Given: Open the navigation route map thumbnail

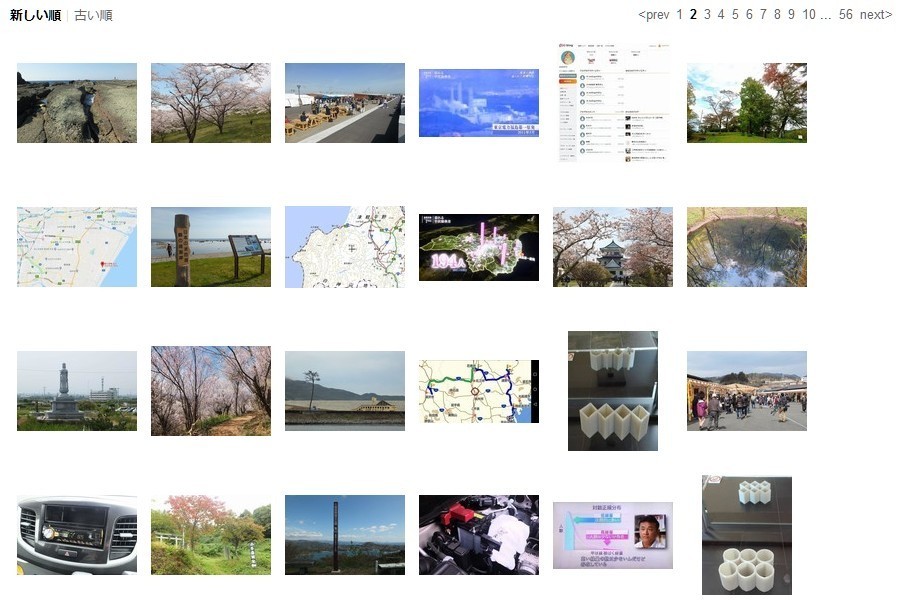Looking at the screenshot, I should (x=479, y=391).
